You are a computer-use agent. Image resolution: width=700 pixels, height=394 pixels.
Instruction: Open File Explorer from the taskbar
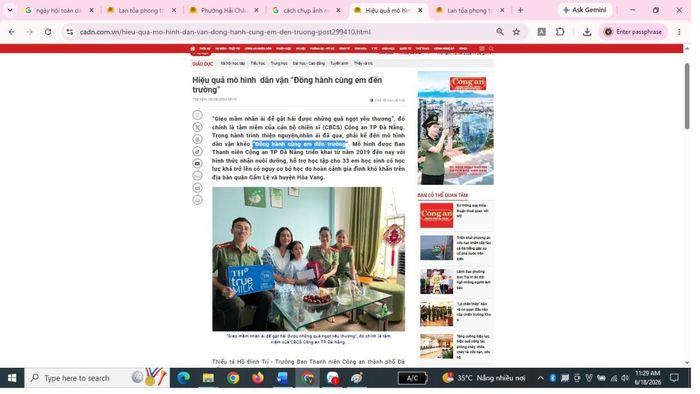[x=208, y=378]
